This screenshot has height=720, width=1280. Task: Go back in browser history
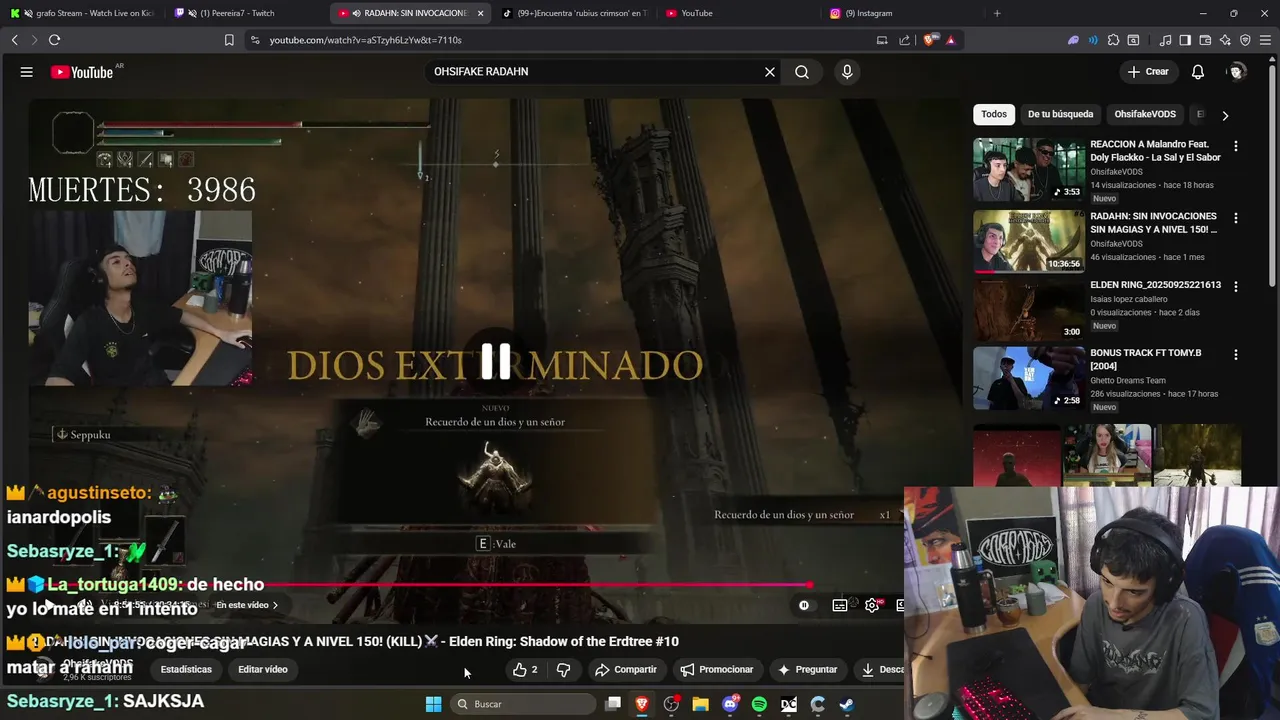coord(14,40)
